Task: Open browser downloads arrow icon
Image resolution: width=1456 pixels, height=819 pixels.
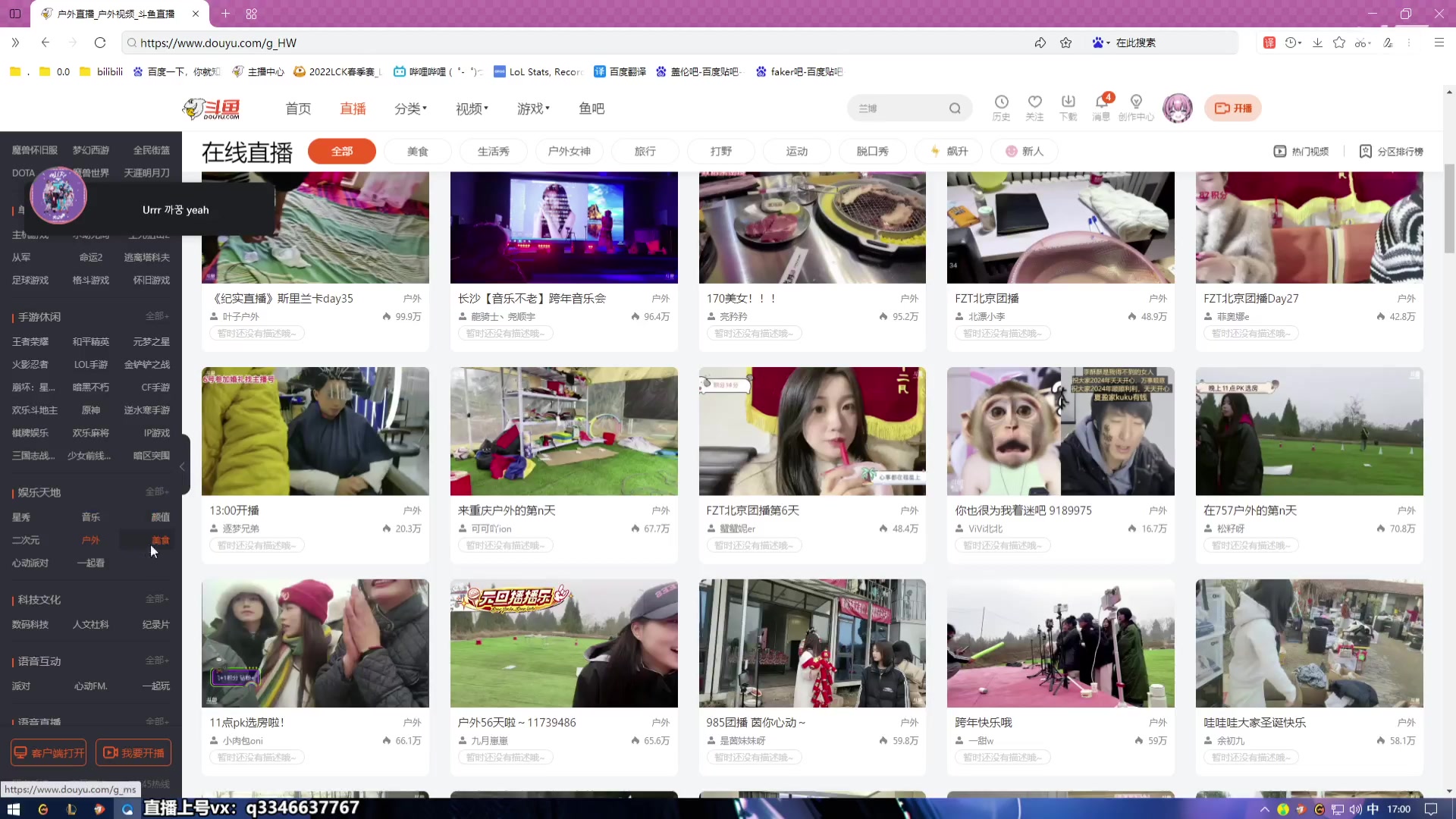Action: (1317, 42)
